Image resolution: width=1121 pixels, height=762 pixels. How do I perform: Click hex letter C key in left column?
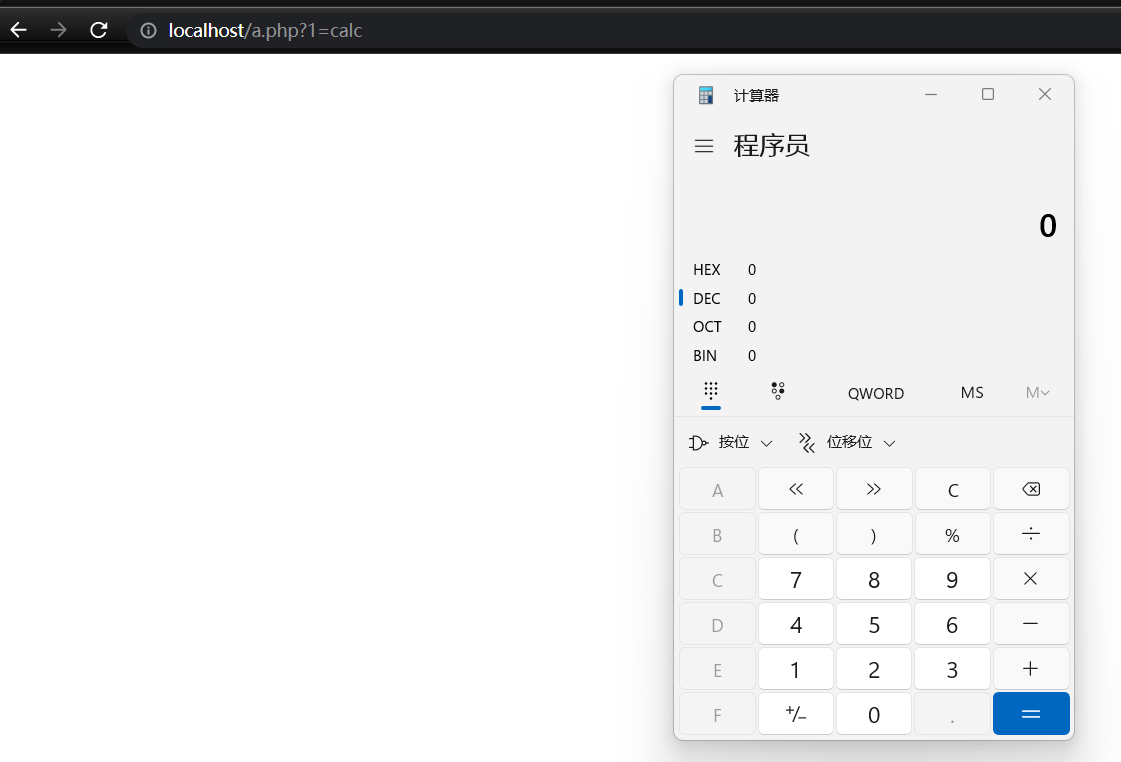point(717,579)
